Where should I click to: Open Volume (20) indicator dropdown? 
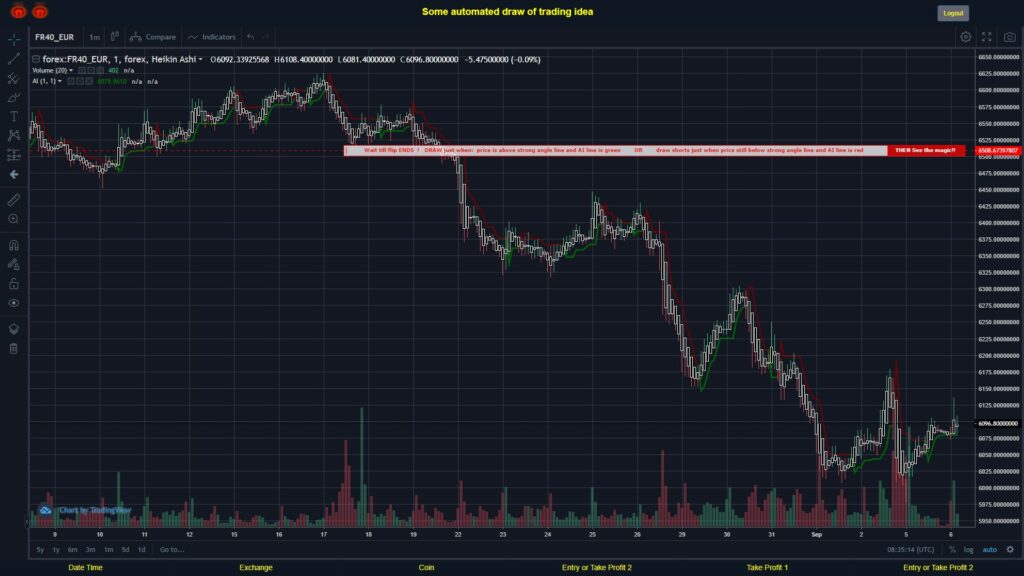[71, 71]
